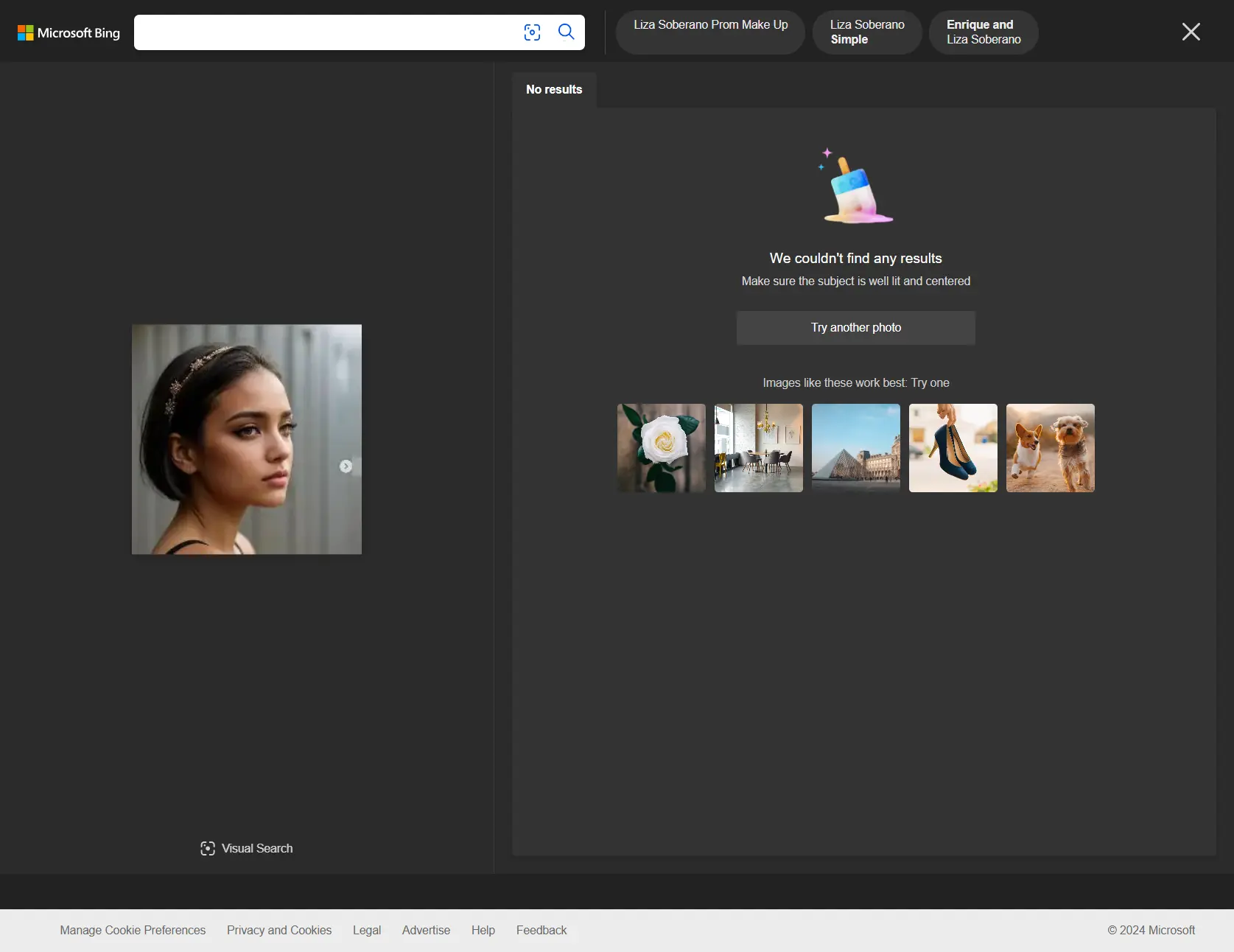Select the 'Liza Soberano Simple' suggestion
This screenshot has width=1234, height=952.
(x=866, y=32)
